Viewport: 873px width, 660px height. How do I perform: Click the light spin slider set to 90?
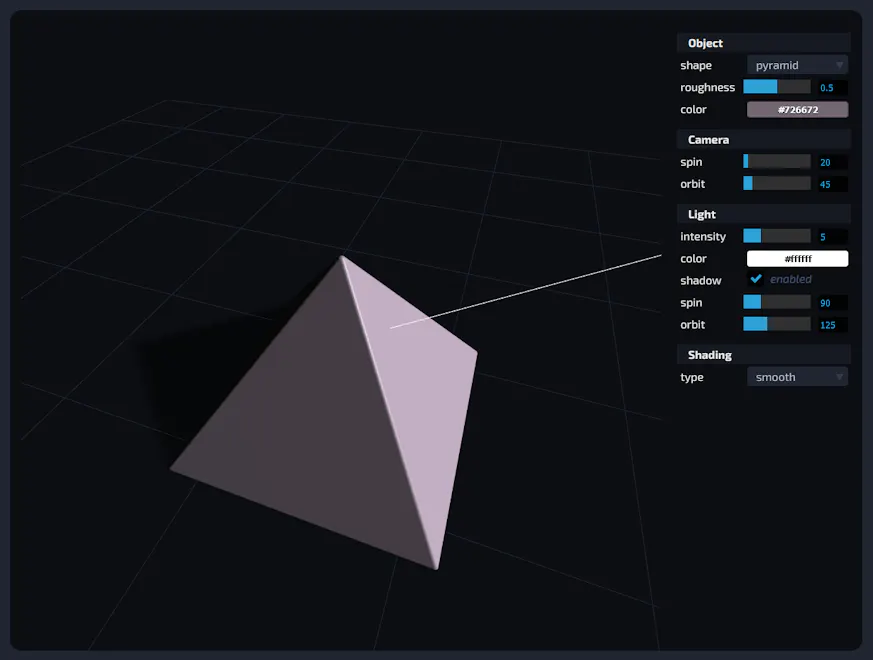click(x=777, y=302)
